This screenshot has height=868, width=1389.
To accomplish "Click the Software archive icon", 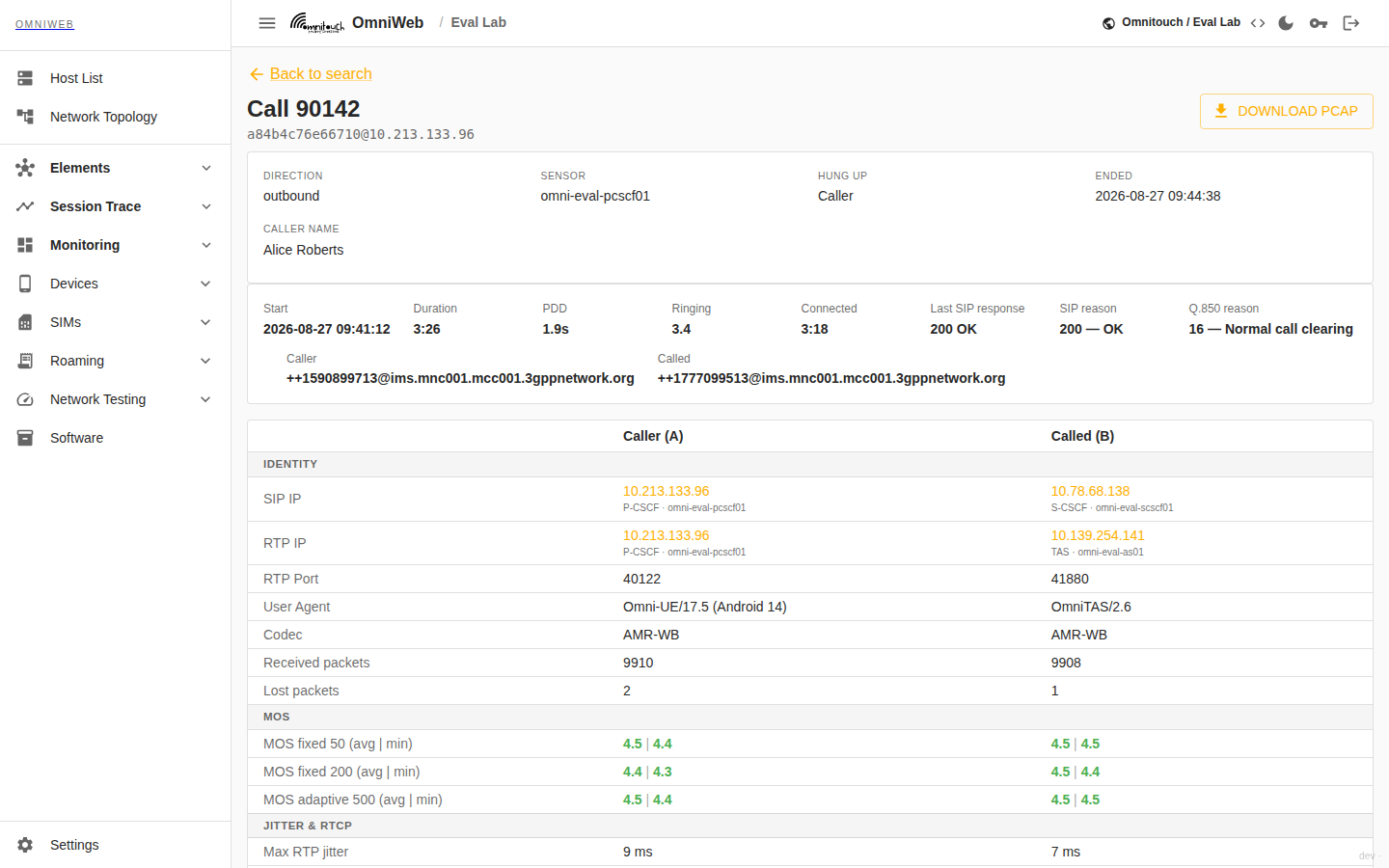I will 25,438.
